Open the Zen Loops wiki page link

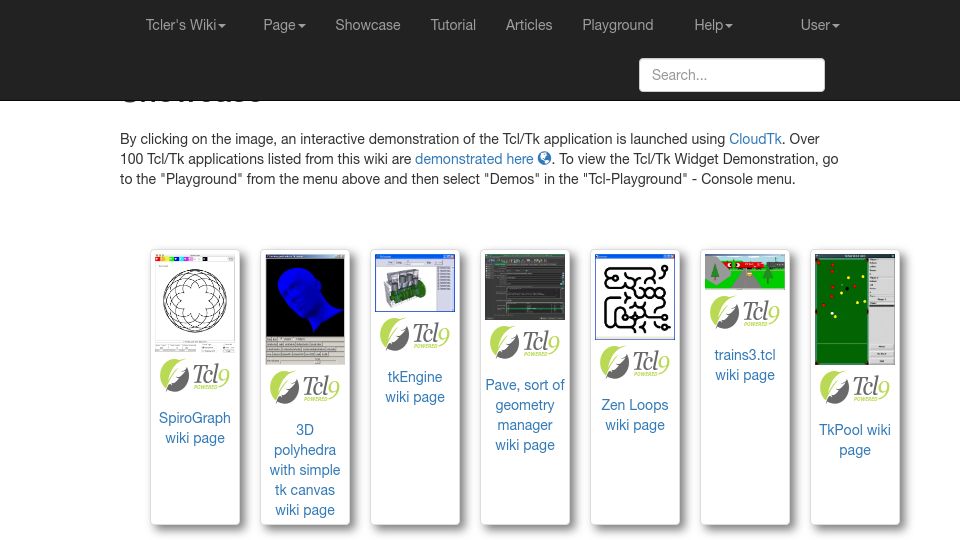pyautogui.click(x=635, y=415)
